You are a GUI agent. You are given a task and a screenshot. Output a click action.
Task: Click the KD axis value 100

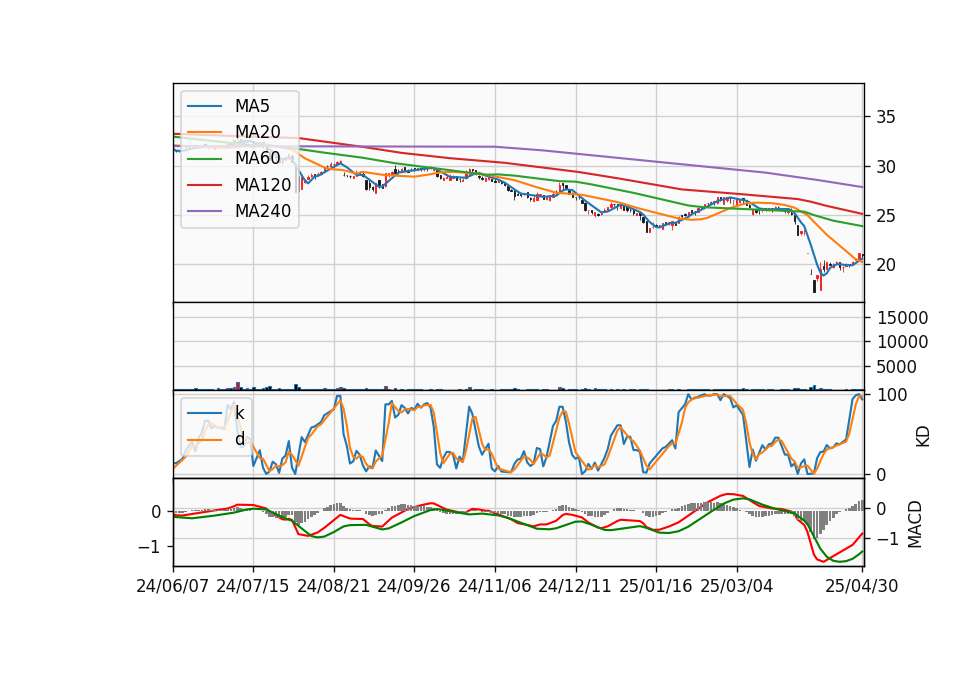(892, 395)
